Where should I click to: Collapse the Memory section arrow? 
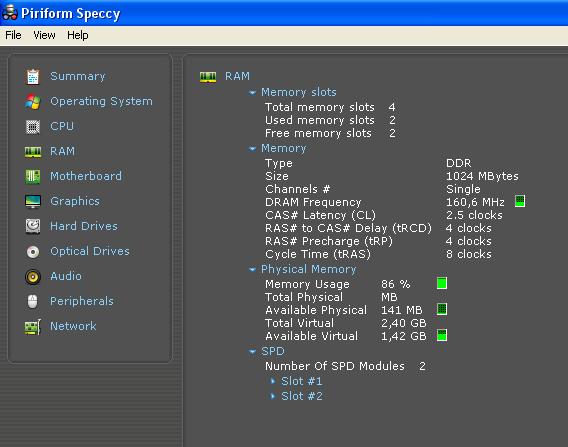pos(252,149)
